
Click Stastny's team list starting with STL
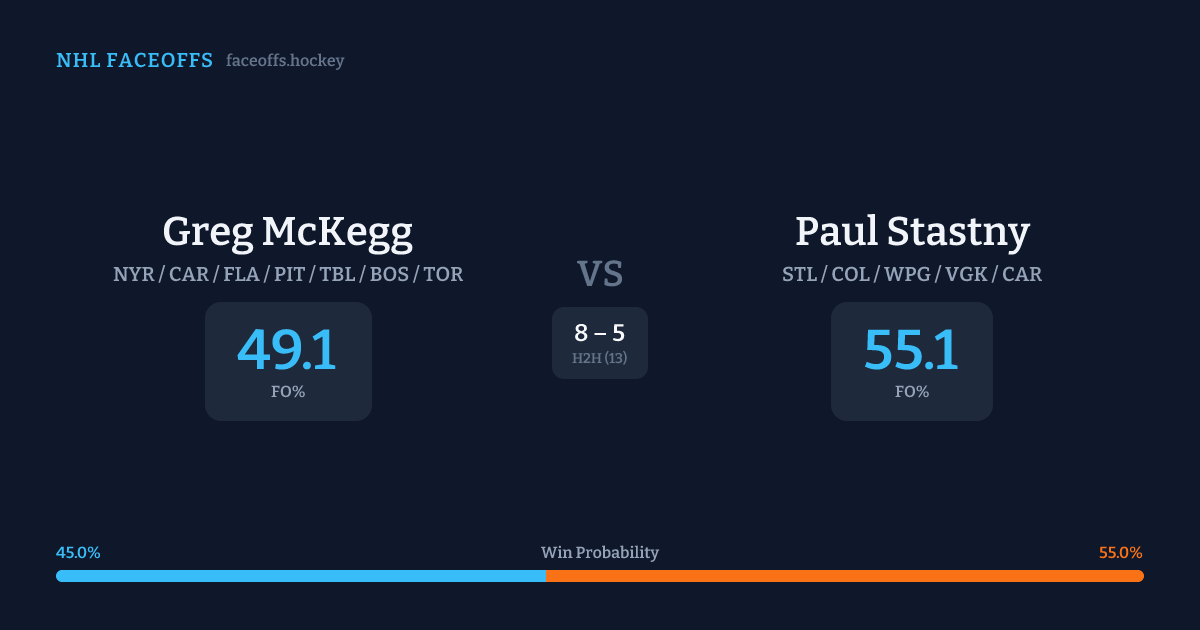(x=912, y=274)
